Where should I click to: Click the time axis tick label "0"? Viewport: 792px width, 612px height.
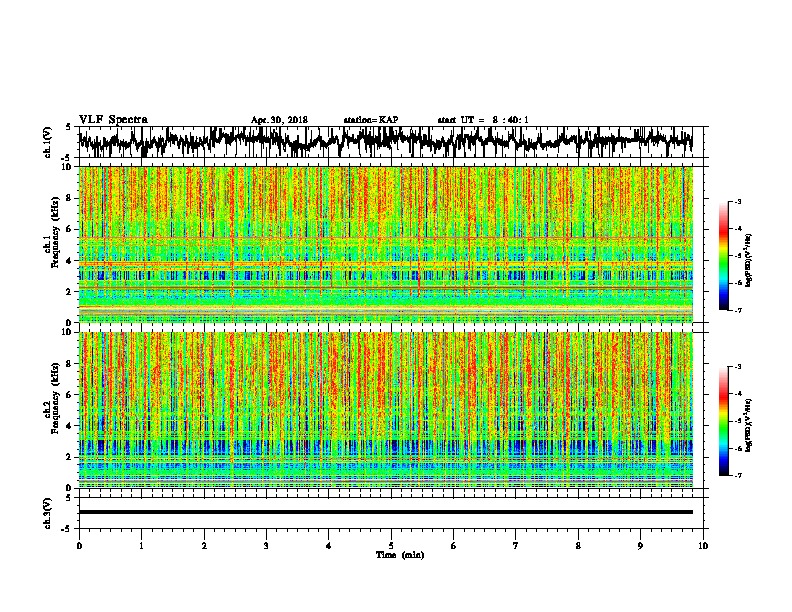[79, 546]
